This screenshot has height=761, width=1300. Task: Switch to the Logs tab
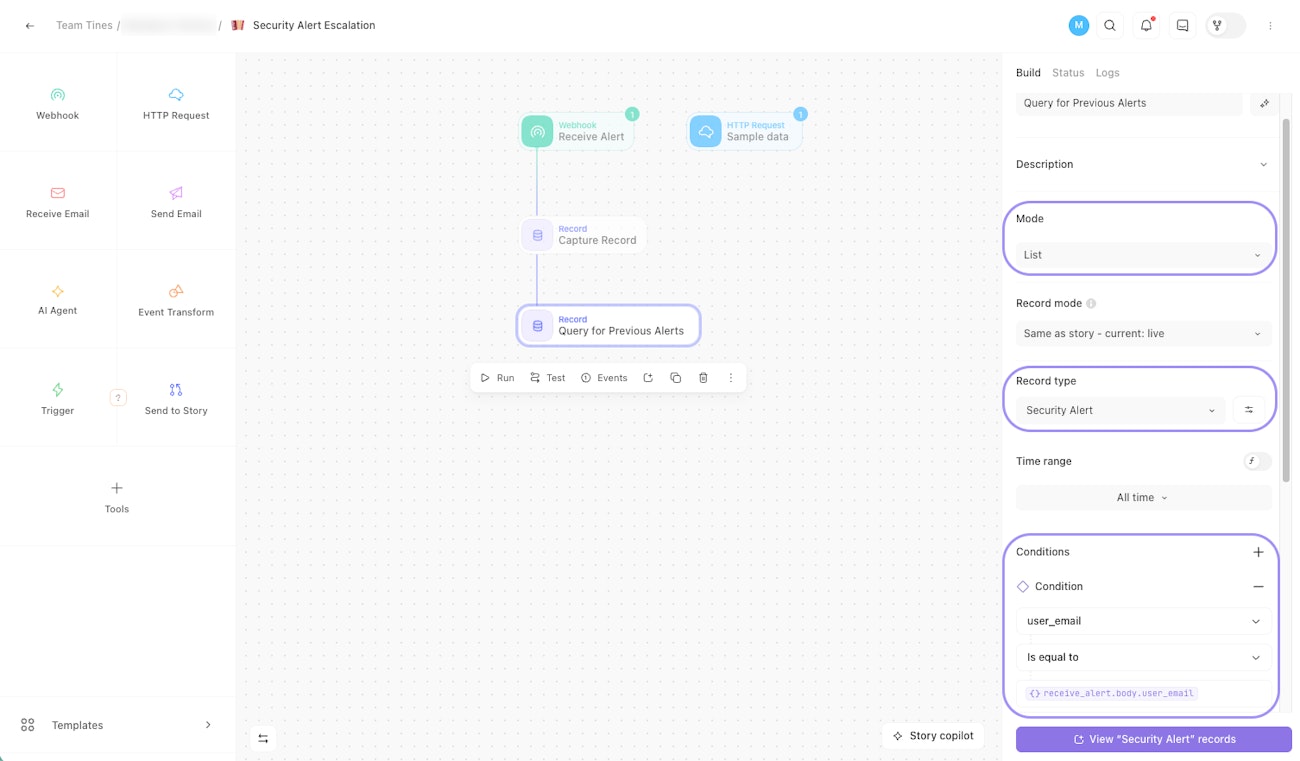(x=1107, y=73)
